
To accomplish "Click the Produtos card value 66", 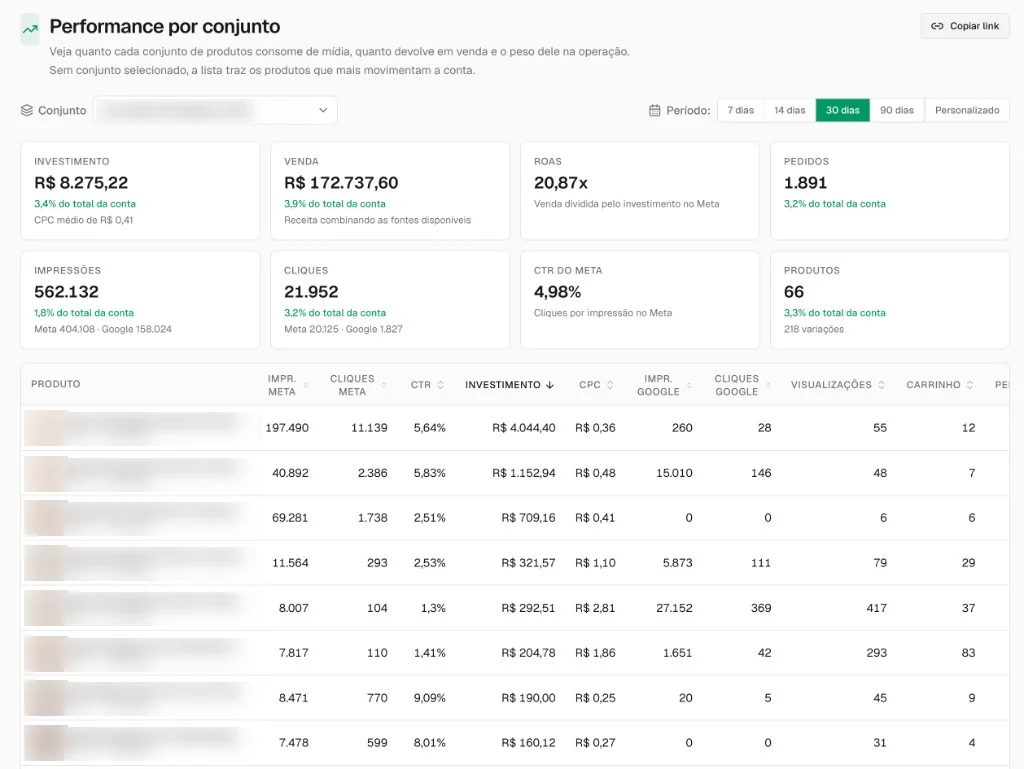I will (793, 292).
